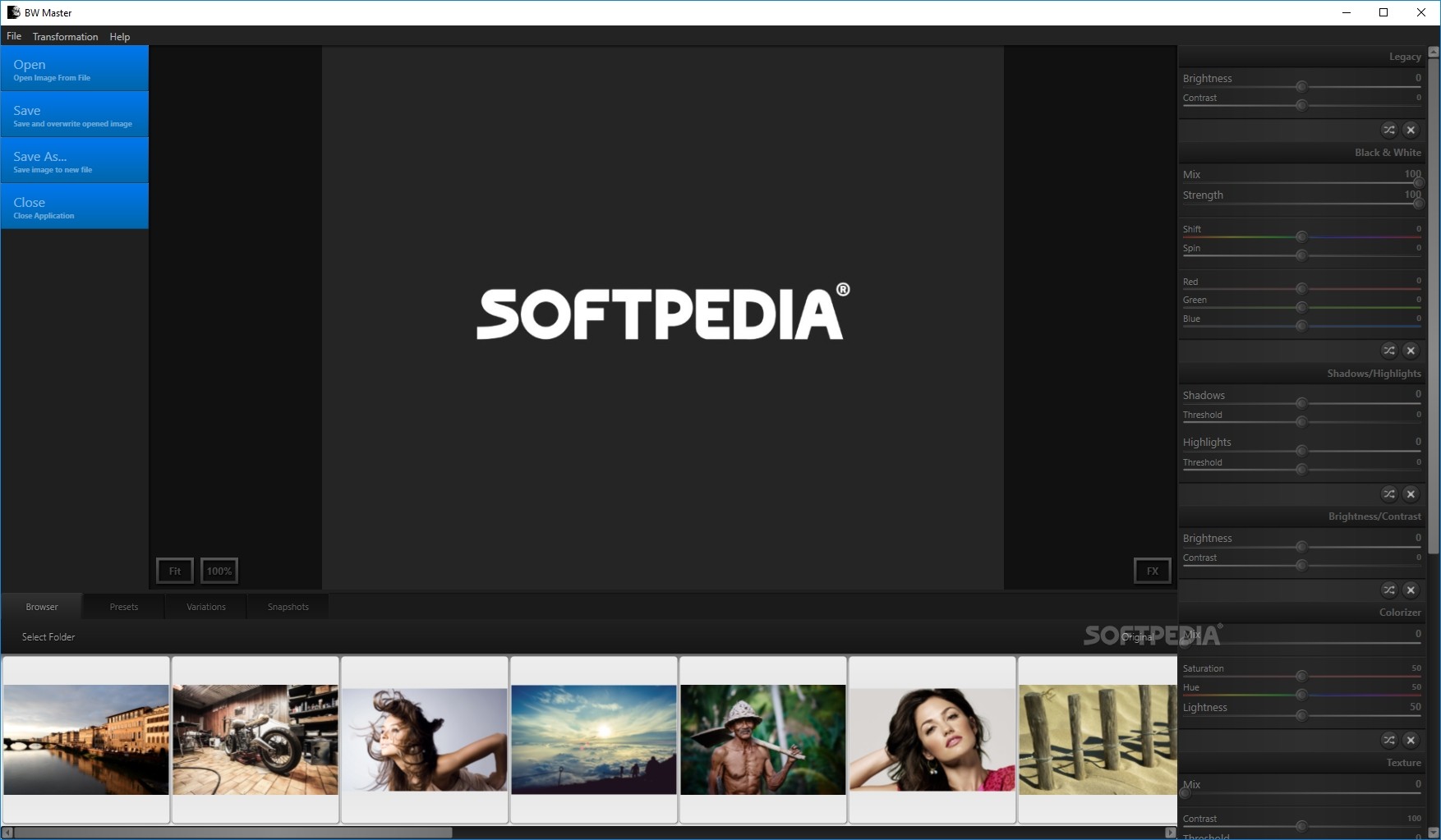Screen dimensions: 1441x840
Task: Click the browser scrollbar right arrow
Action: pyautogui.click(x=1170, y=833)
